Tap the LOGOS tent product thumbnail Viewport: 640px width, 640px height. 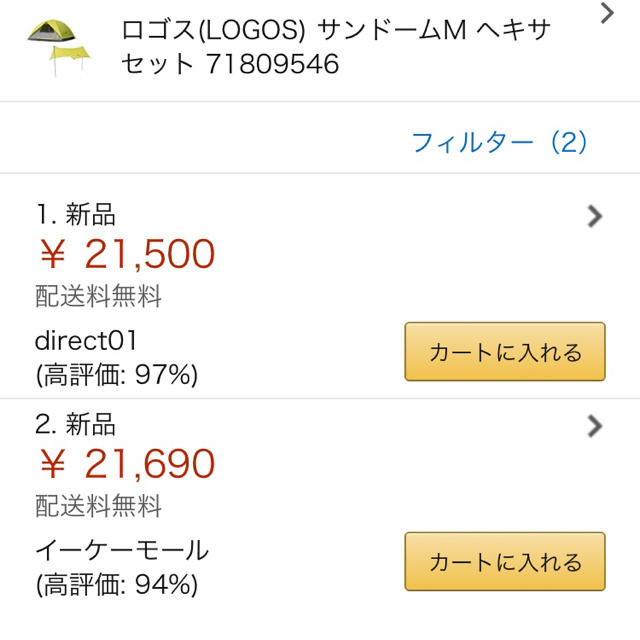pos(58,47)
